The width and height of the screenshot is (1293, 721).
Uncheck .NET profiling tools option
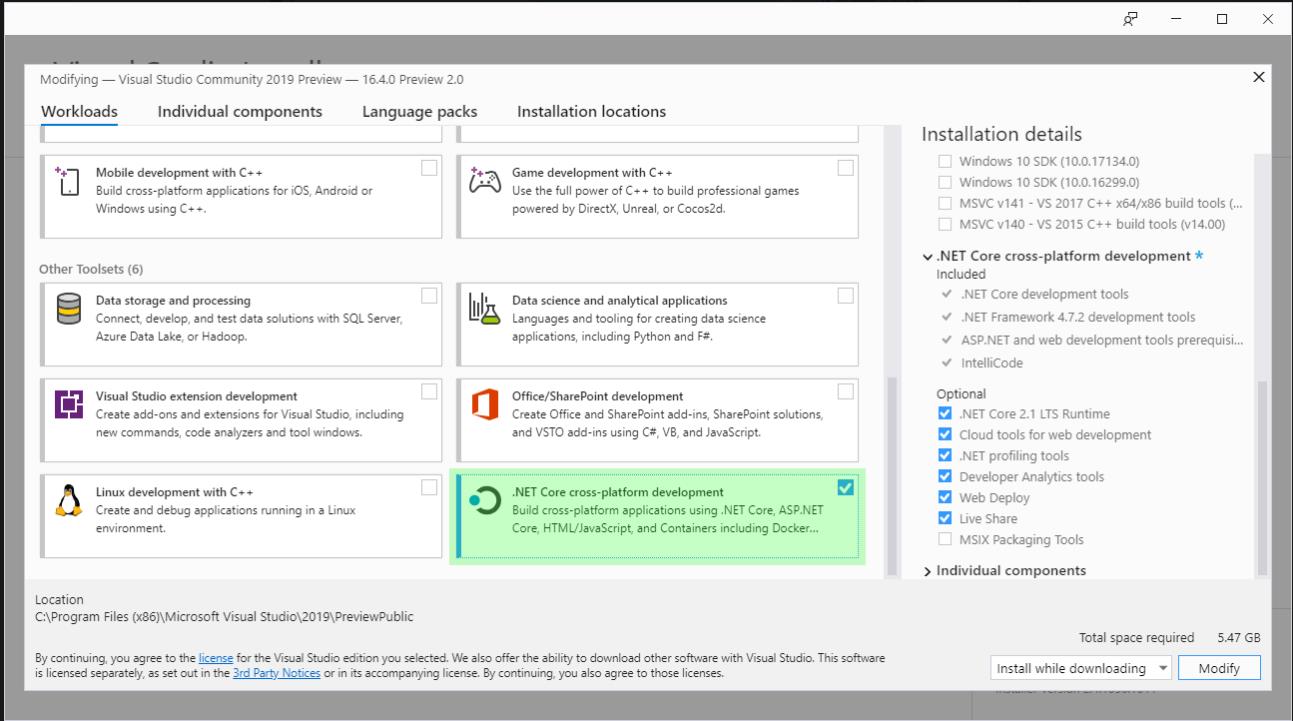(x=945, y=455)
